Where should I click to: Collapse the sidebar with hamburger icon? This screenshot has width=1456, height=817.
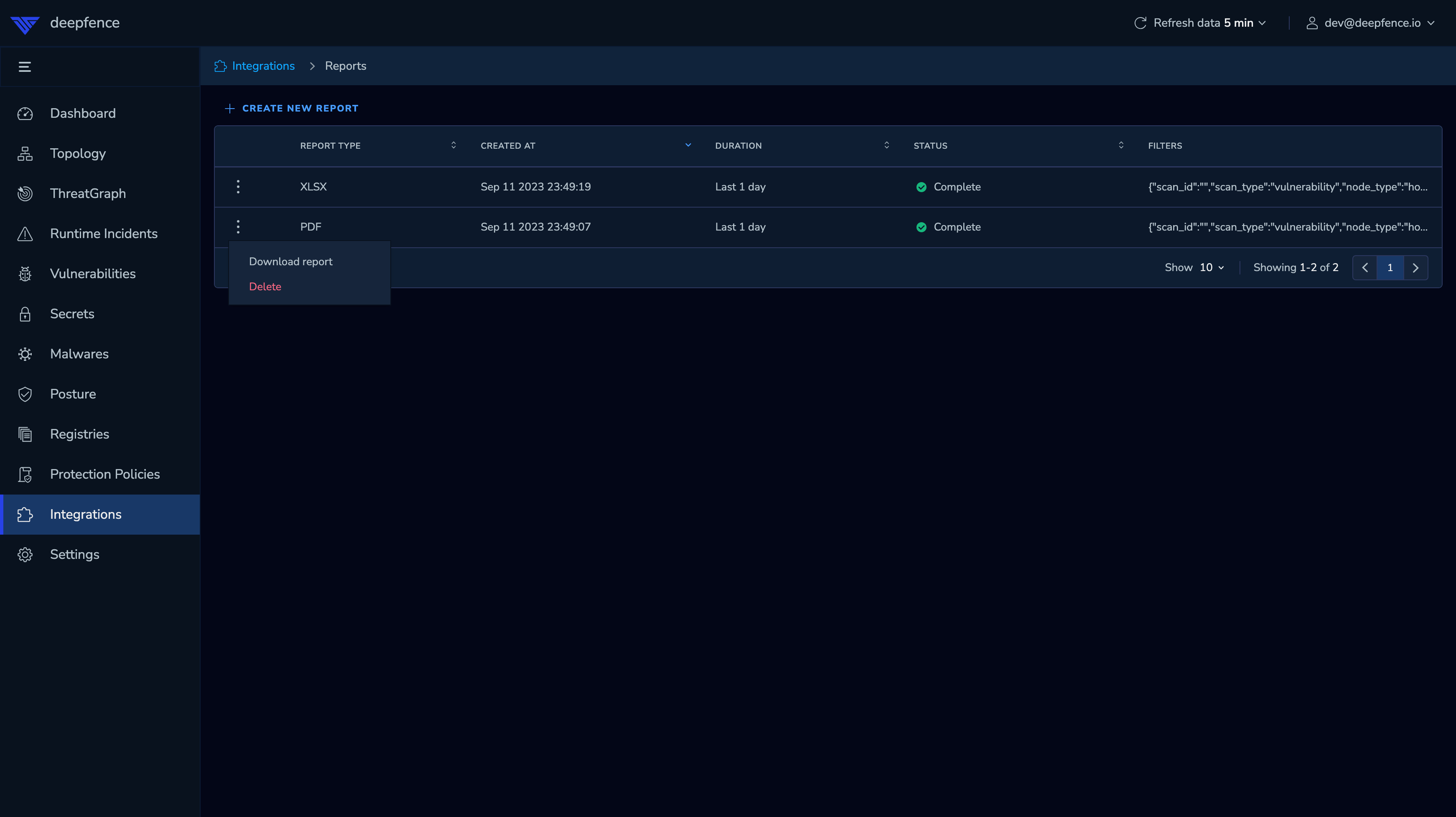[x=24, y=67]
